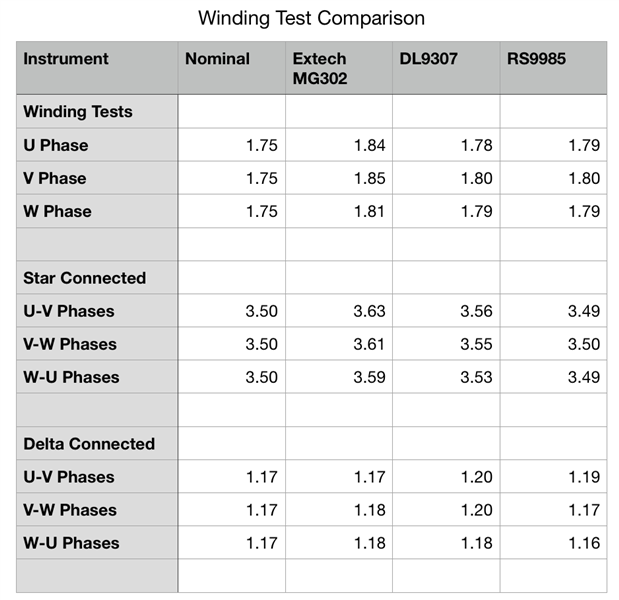Click the 1.85 Extech V Phase cell
The height and width of the screenshot is (600, 619).
coord(369,178)
